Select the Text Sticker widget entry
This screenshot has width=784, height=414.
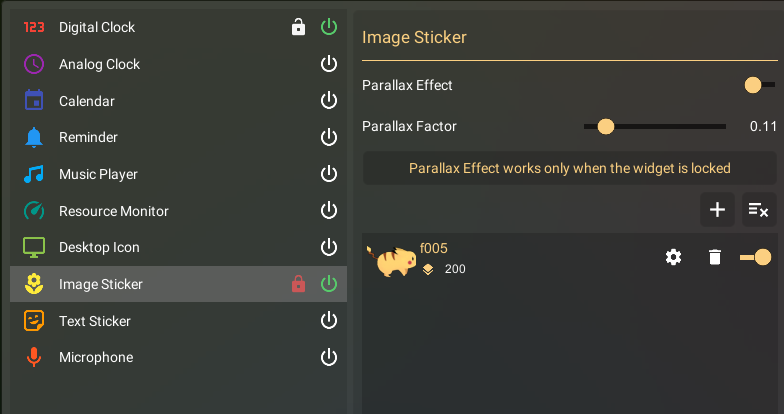tap(95, 321)
